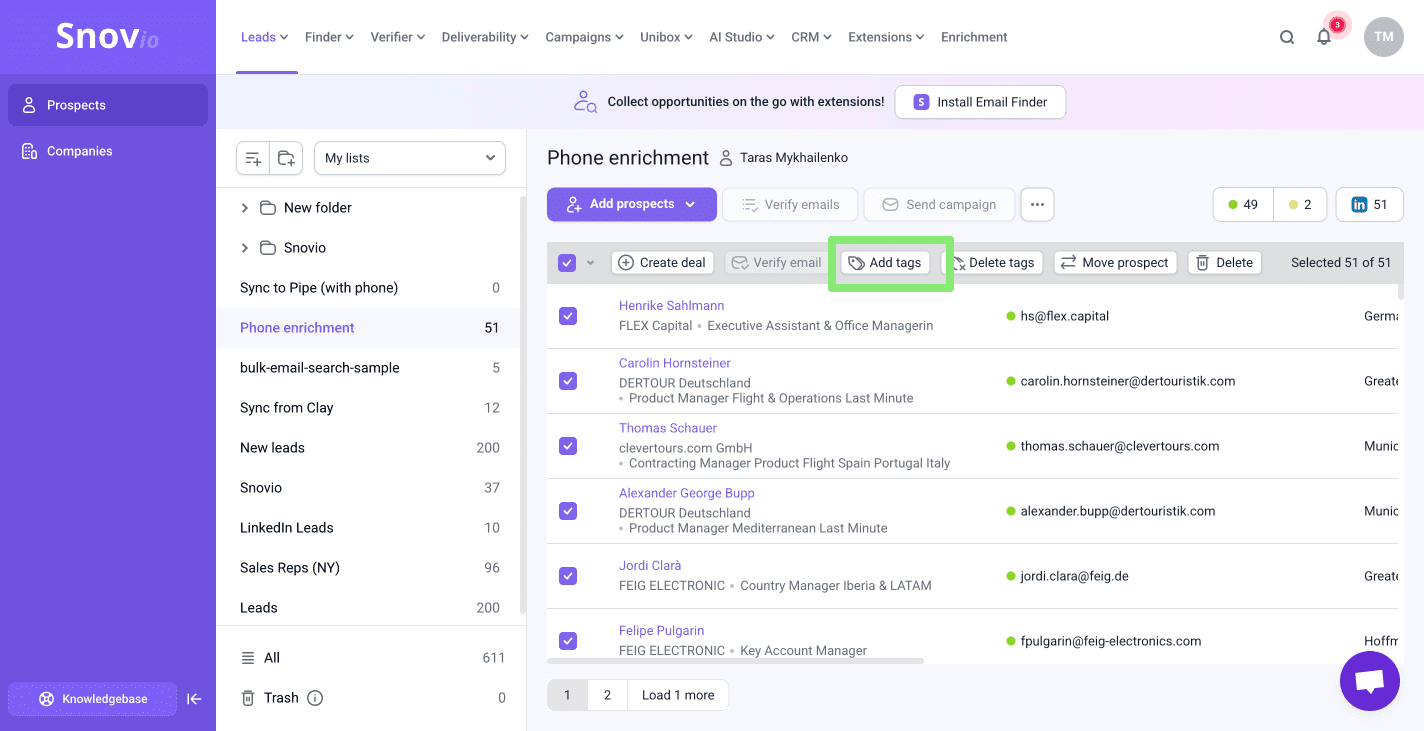Viewport: 1424px width, 731px height.
Task: Click the search magnifier icon in header
Action: coord(1287,37)
